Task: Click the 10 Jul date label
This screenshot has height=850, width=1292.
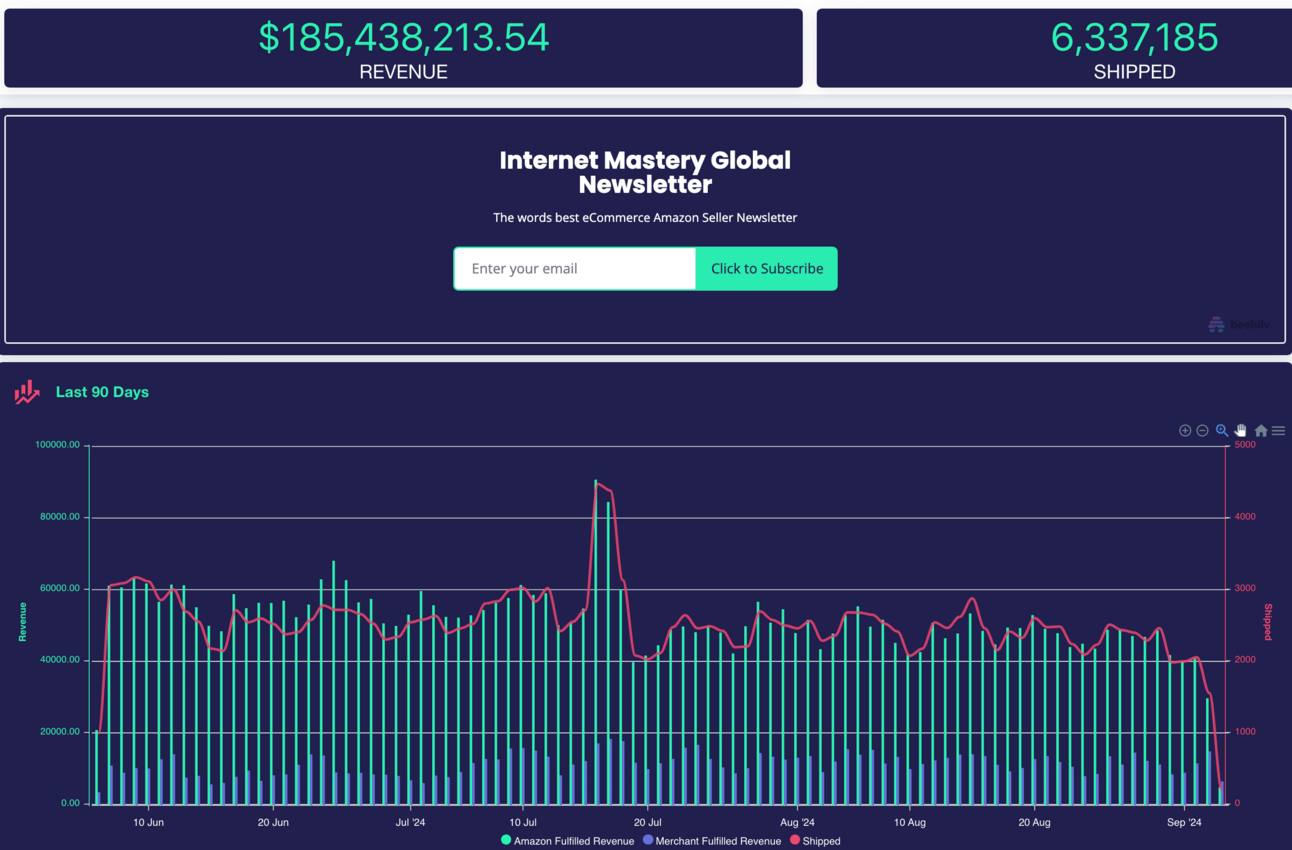Action: tap(523, 823)
